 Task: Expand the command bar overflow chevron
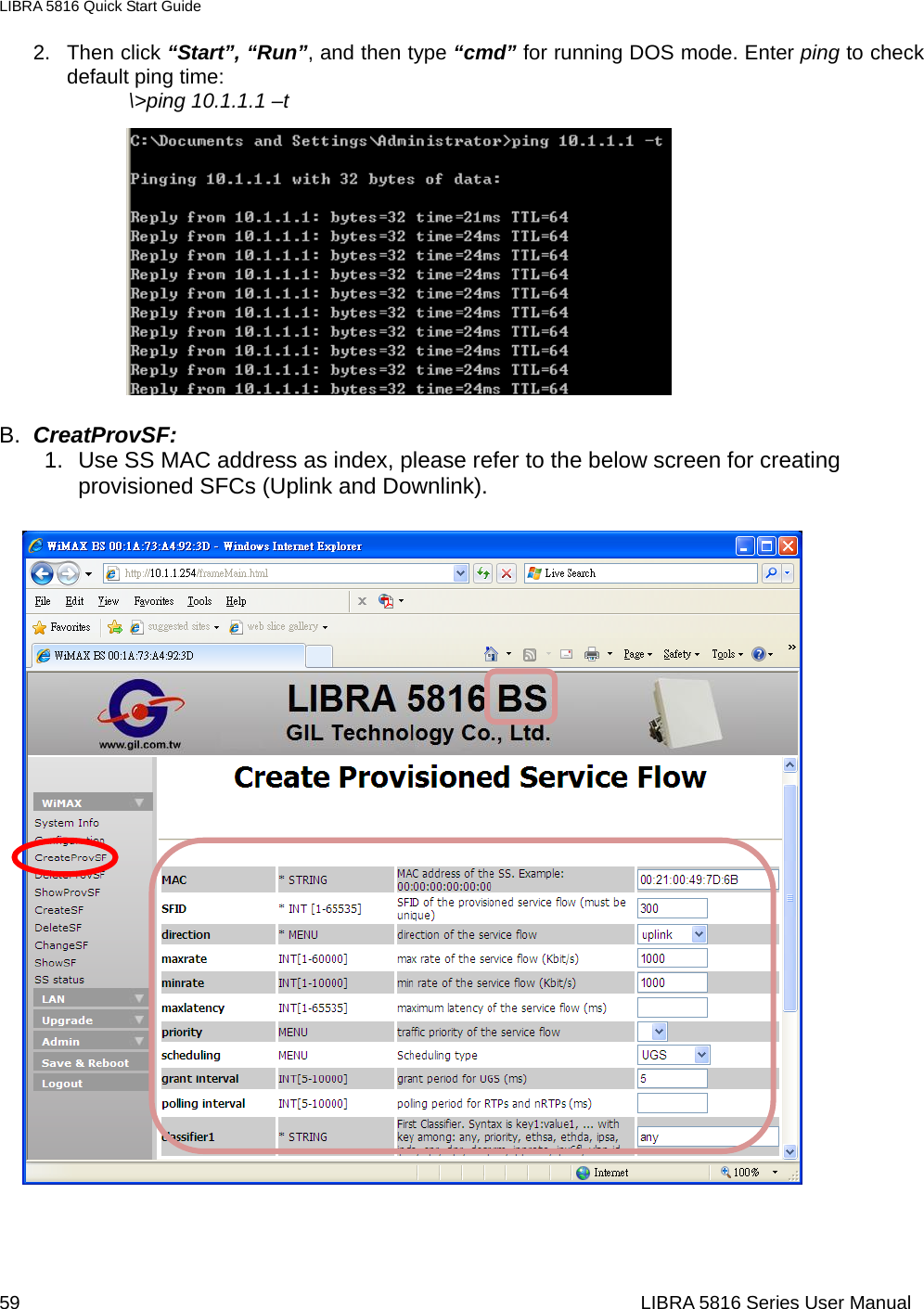[791, 648]
